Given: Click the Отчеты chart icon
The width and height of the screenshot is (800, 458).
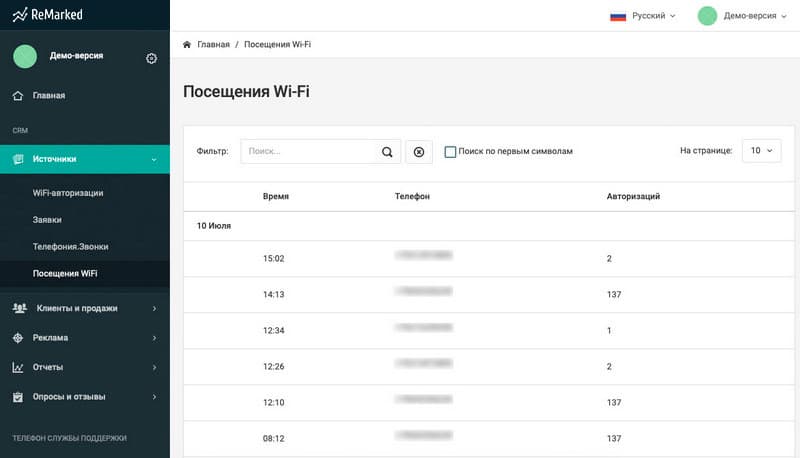Looking at the screenshot, I should click(18, 367).
